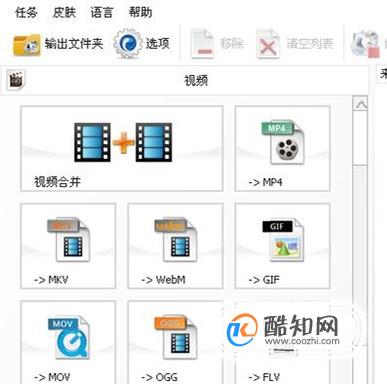The height and width of the screenshot is (384, 387).
Task: Click the clapperboard icon beside 视频
Action: coord(16,80)
